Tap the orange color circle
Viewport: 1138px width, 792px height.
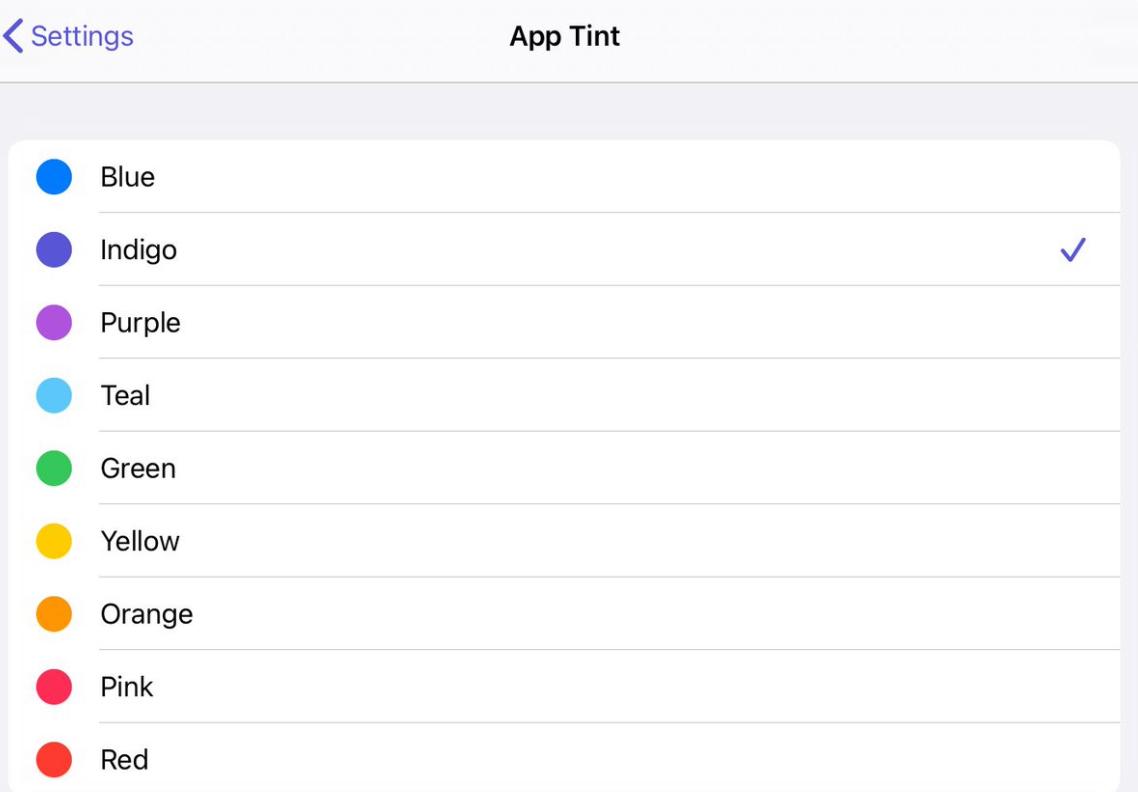[54, 614]
